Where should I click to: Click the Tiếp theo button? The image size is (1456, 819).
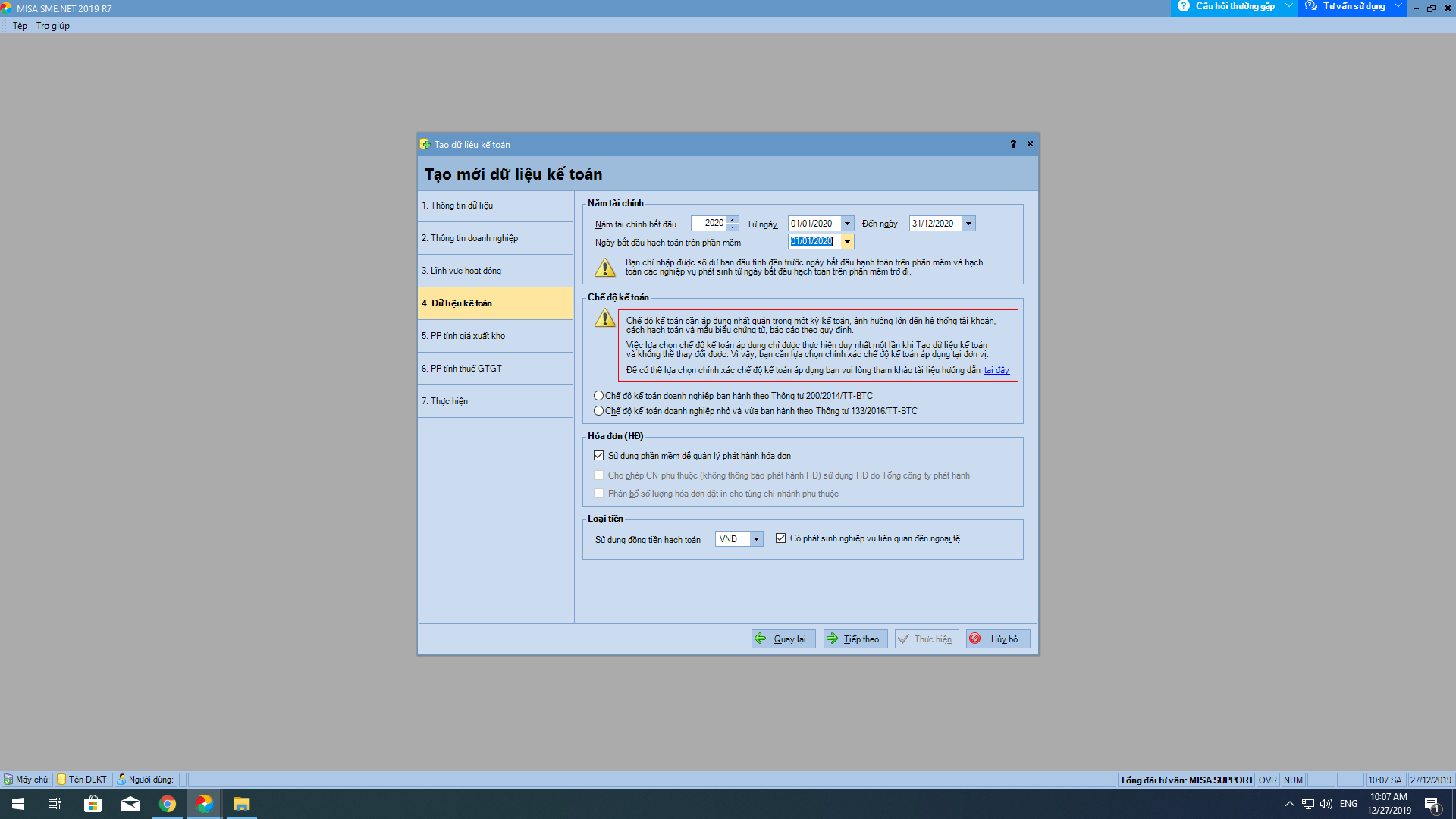point(855,639)
